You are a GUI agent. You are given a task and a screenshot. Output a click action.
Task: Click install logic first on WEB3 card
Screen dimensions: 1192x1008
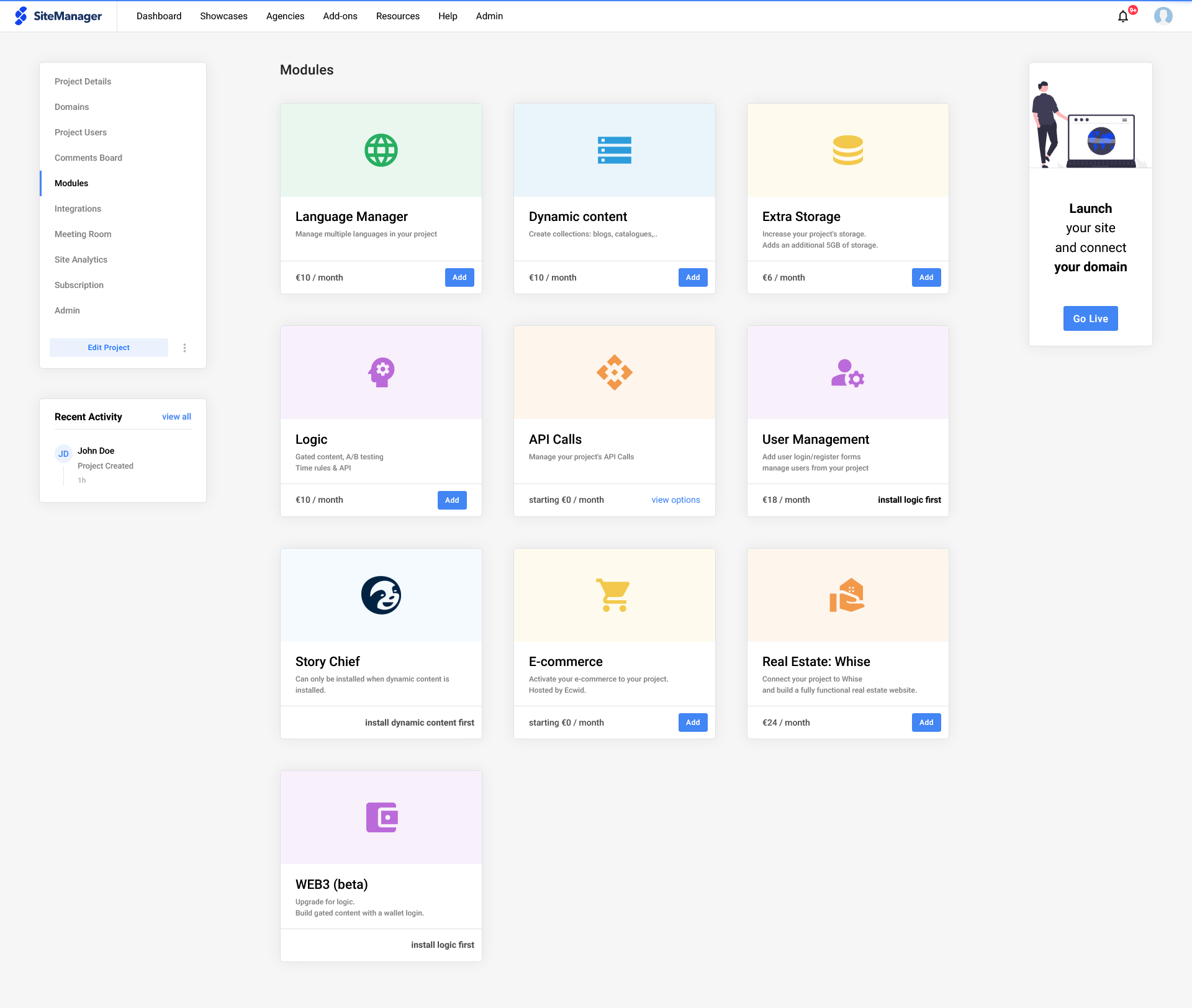[x=443, y=945]
